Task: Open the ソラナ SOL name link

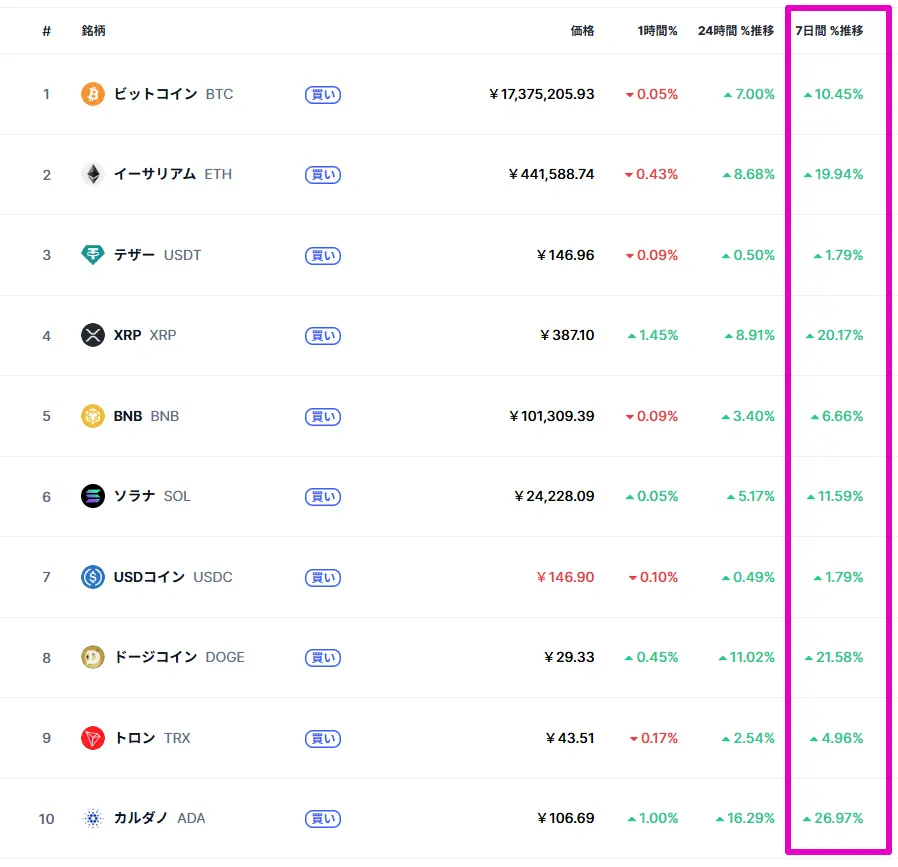Action: pos(152,496)
